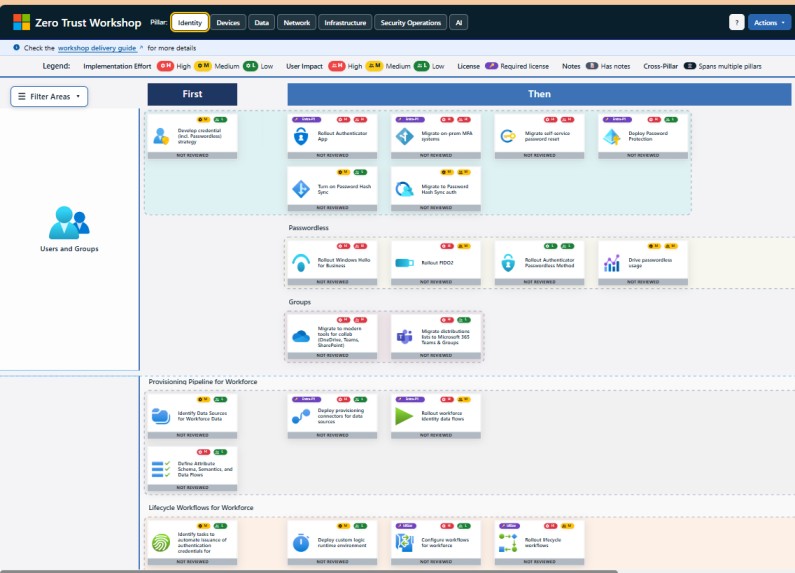This screenshot has height=573, width=795.
Task: Open the Filter Areas dropdown
Action: pyautogui.click(x=49, y=96)
